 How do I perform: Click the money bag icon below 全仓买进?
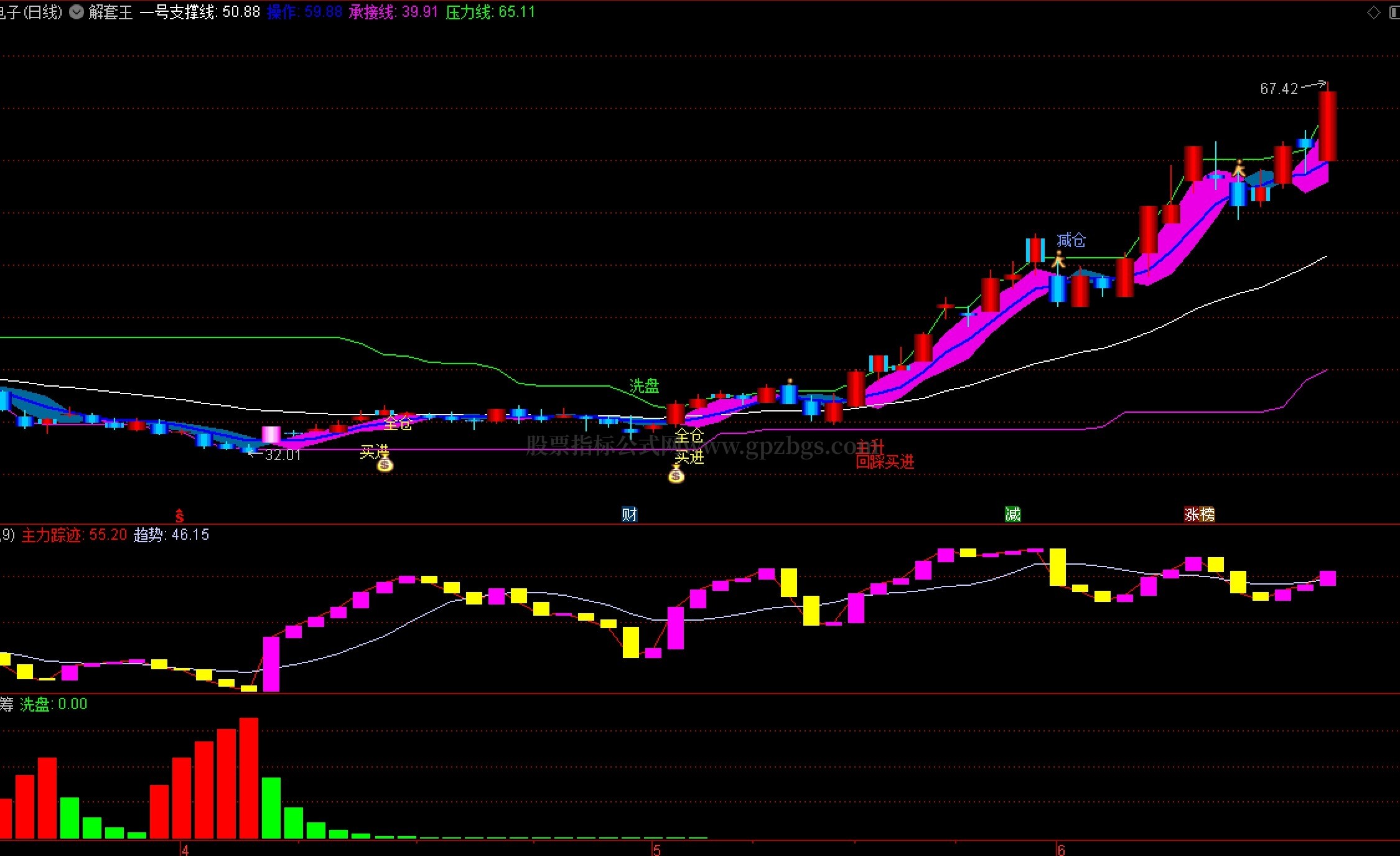tap(676, 475)
